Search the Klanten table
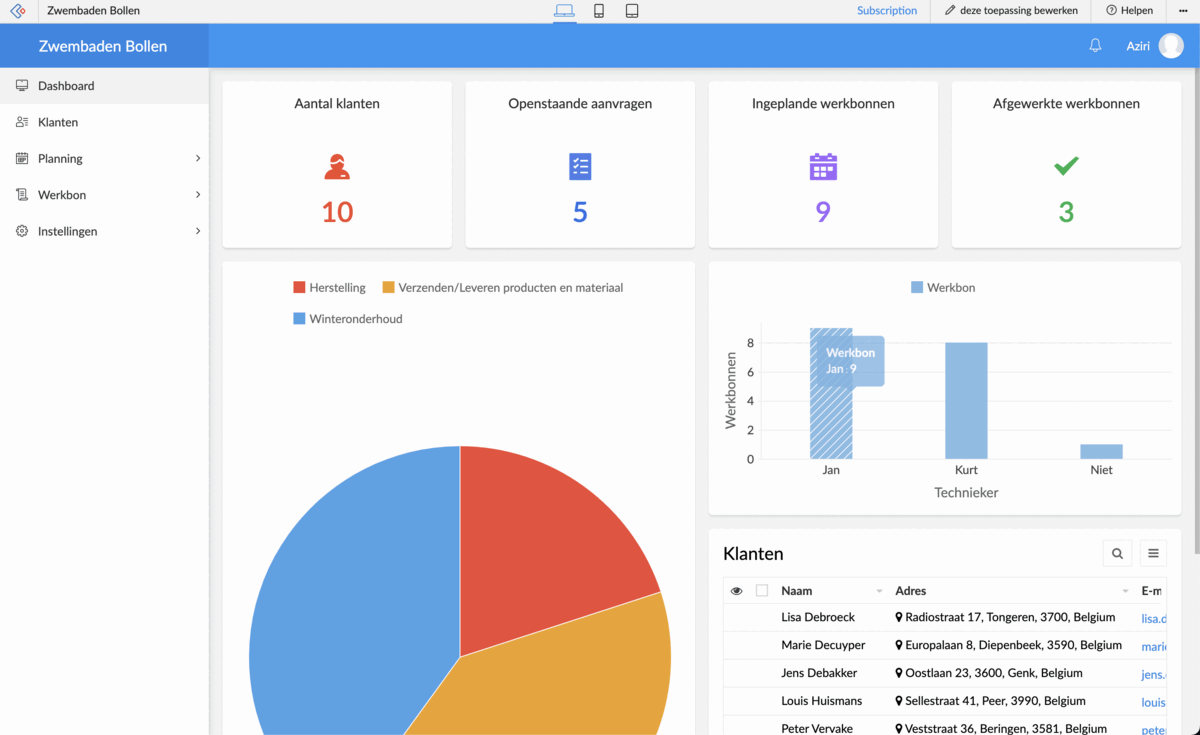 pyautogui.click(x=1117, y=554)
